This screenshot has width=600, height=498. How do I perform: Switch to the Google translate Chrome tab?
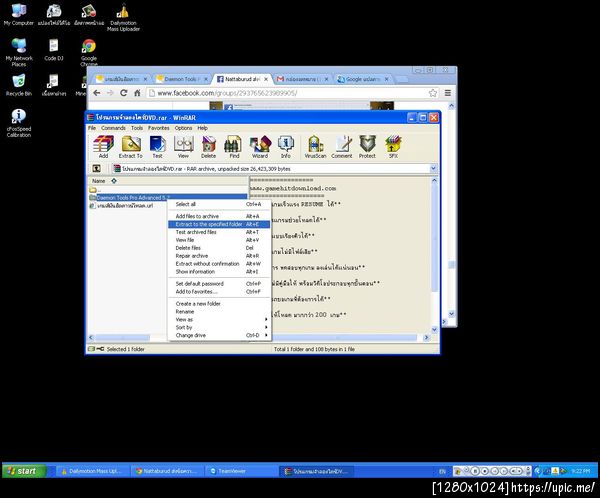(x=363, y=79)
